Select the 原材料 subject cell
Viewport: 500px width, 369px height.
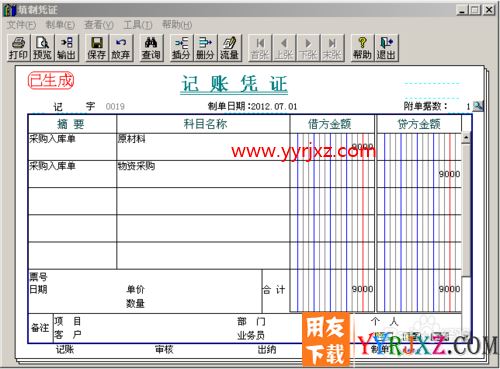coord(203,147)
